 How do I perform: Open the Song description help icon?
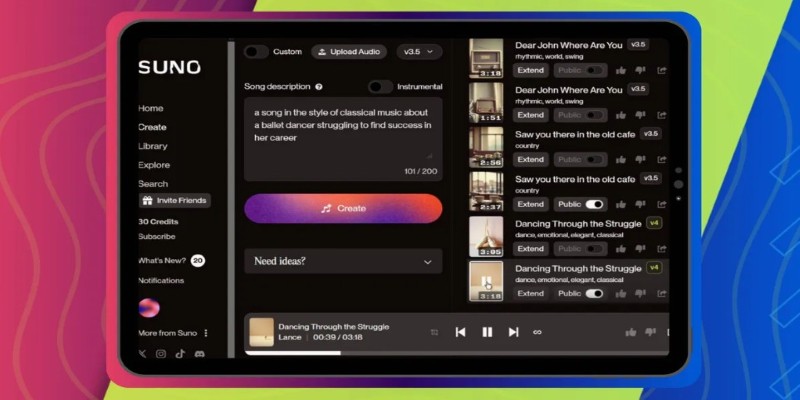319,87
